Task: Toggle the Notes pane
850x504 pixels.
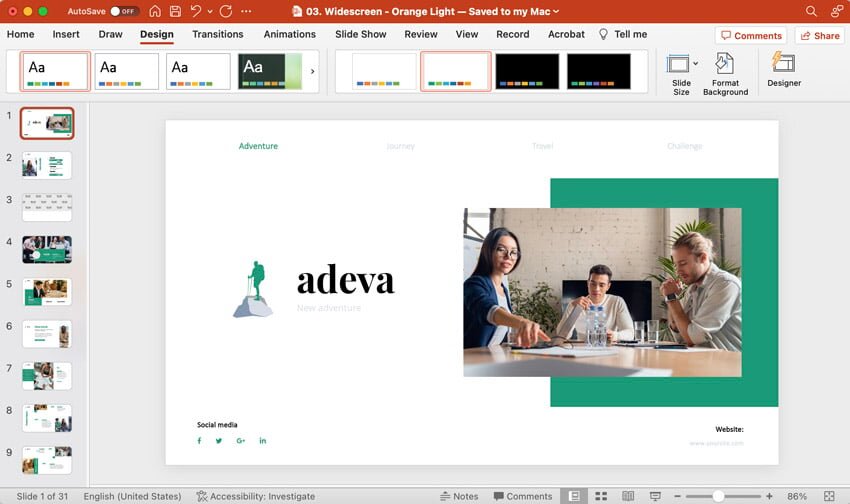Action: click(459, 496)
